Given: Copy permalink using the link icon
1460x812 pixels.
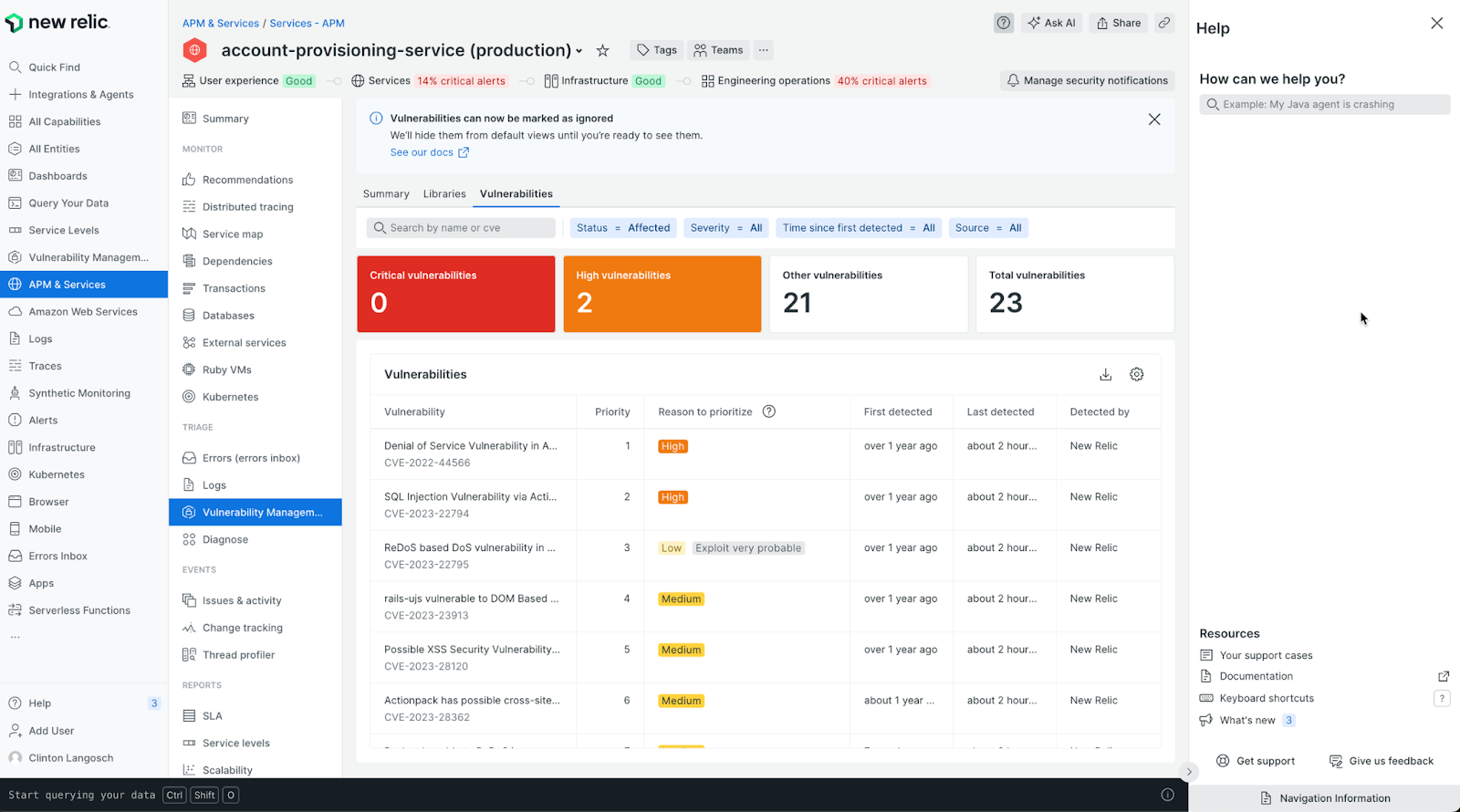Looking at the screenshot, I should click(x=1164, y=23).
